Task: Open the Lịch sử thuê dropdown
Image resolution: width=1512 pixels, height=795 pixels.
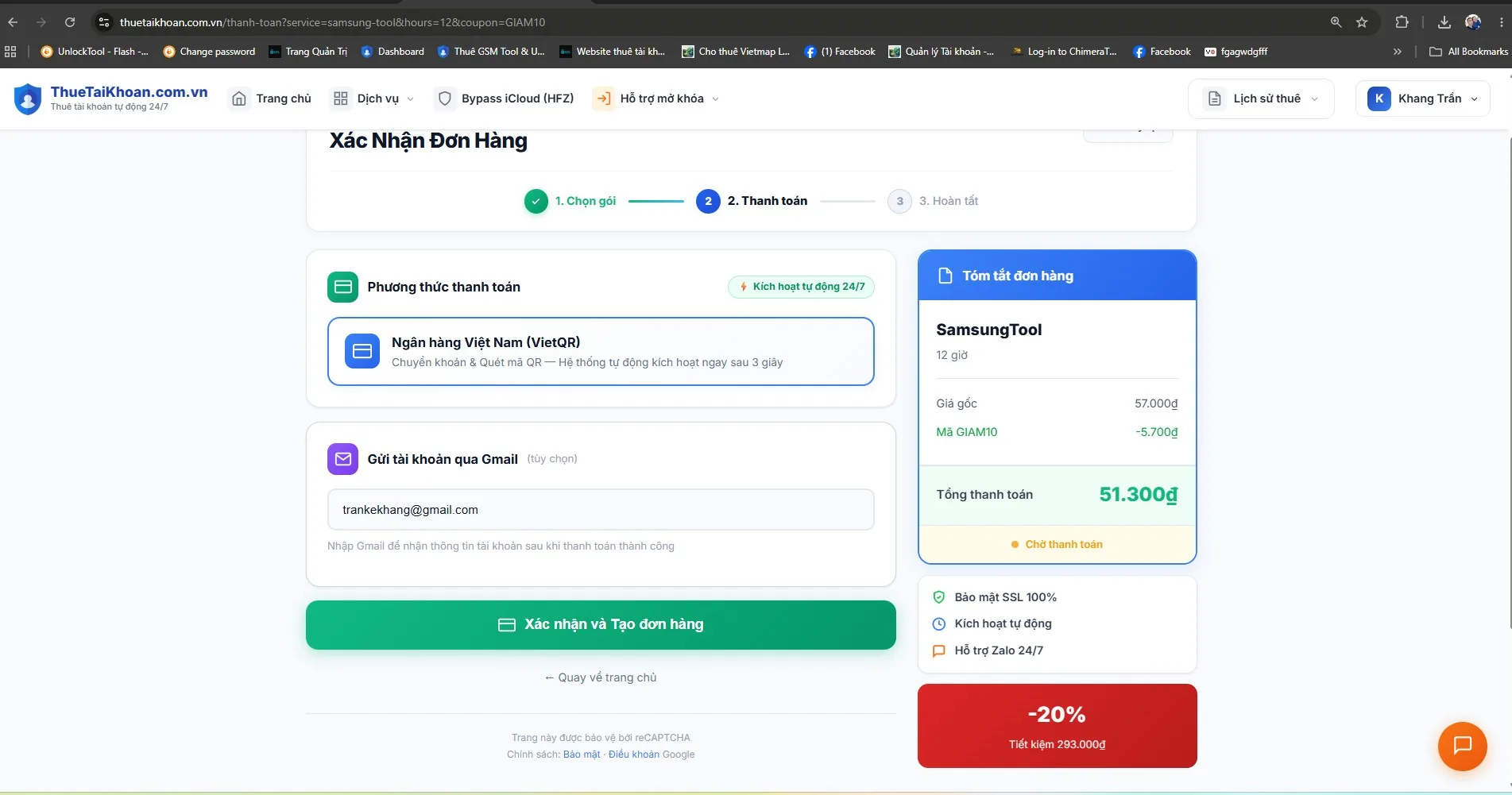Action: tap(1261, 98)
